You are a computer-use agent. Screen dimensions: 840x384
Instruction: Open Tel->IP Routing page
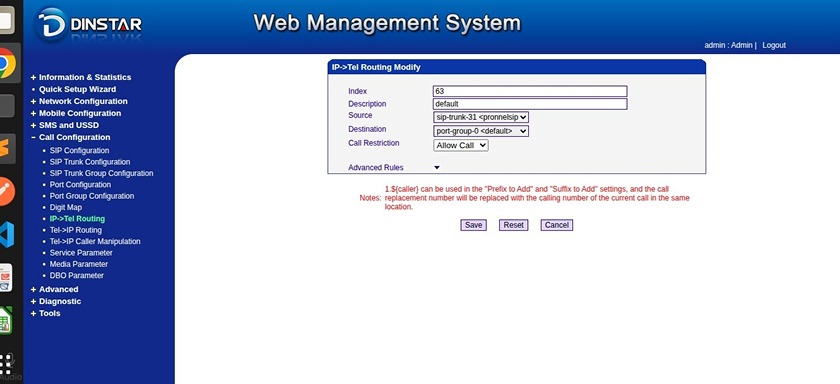(76, 230)
